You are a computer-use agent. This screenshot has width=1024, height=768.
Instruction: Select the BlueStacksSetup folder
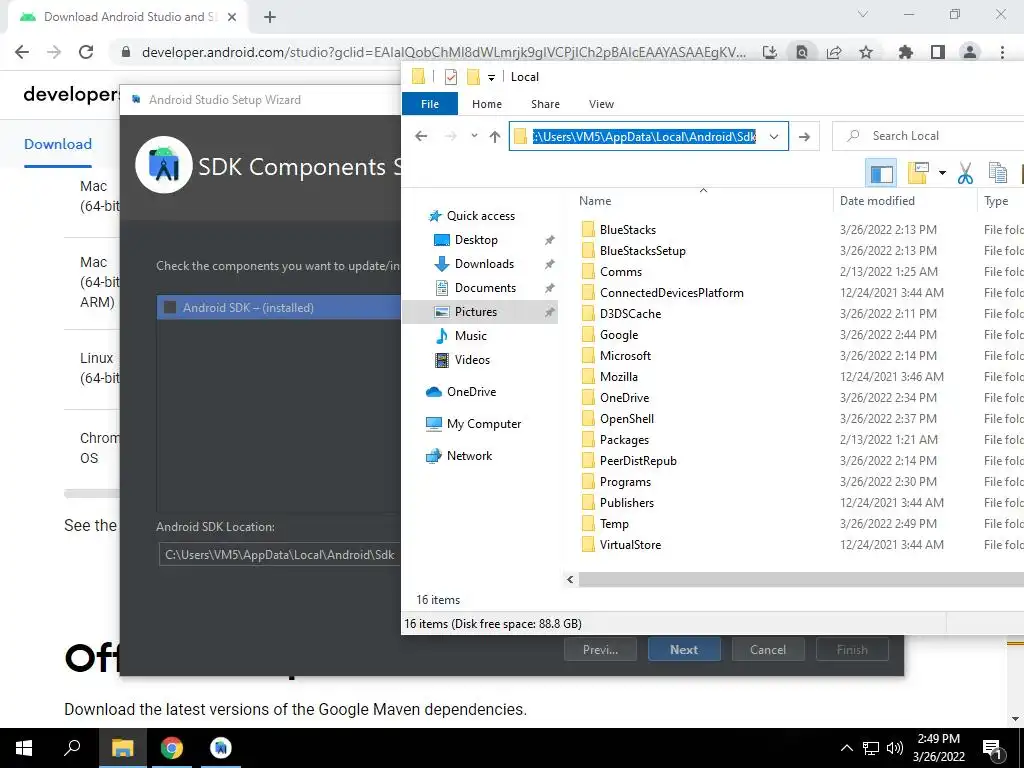[643, 251]
